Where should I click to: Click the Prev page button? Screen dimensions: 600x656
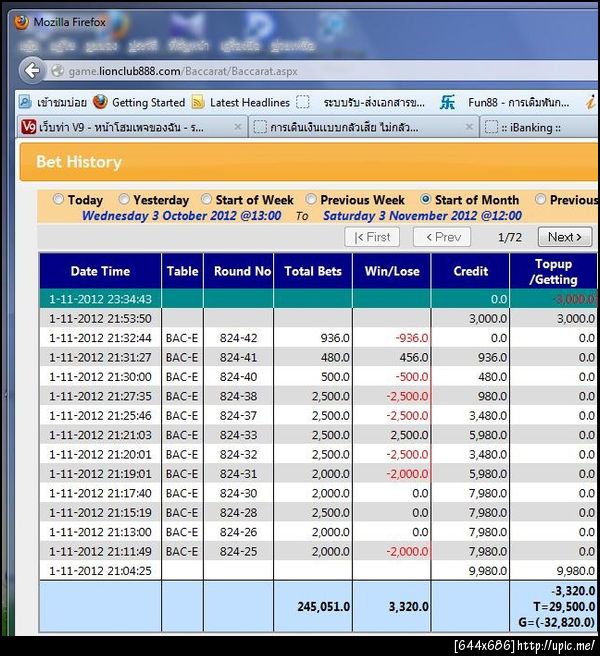442,237
